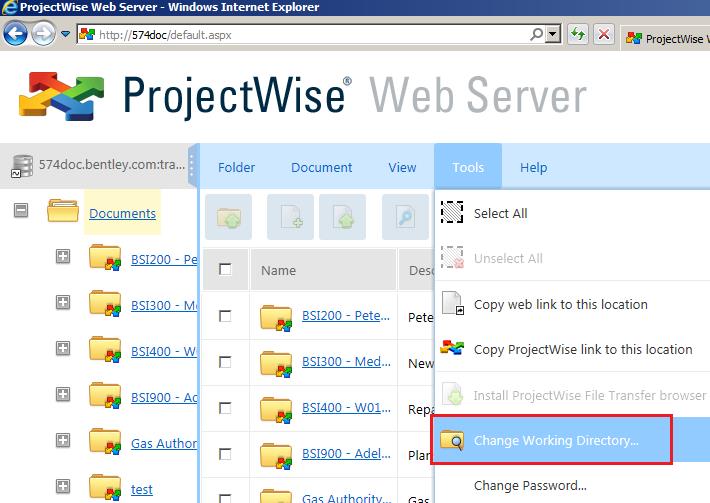Click the 574doc.bentley.com datasource label

pos(112,164)
